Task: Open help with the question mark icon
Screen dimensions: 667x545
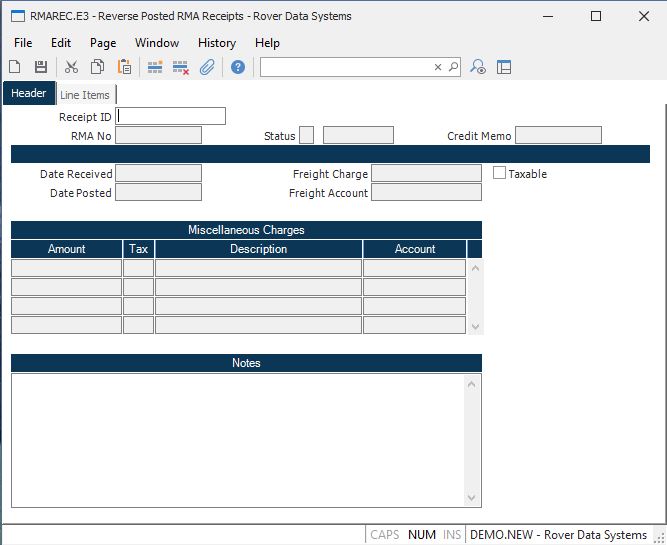Action: click(x=238, y=67)
